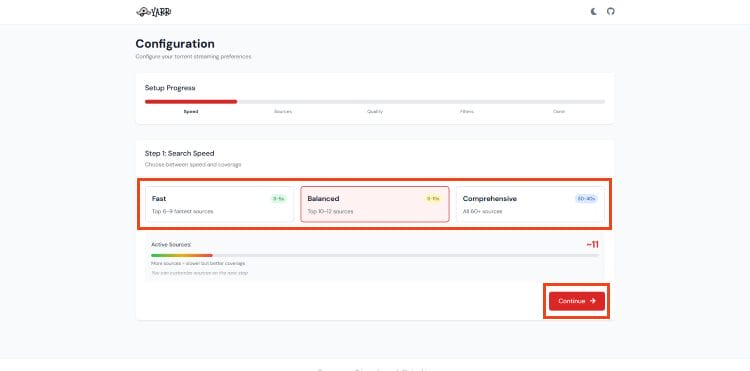This screenshot has width=750, height=371.
Task: Click the green time badge on Fast
Action: pos(278,199)
